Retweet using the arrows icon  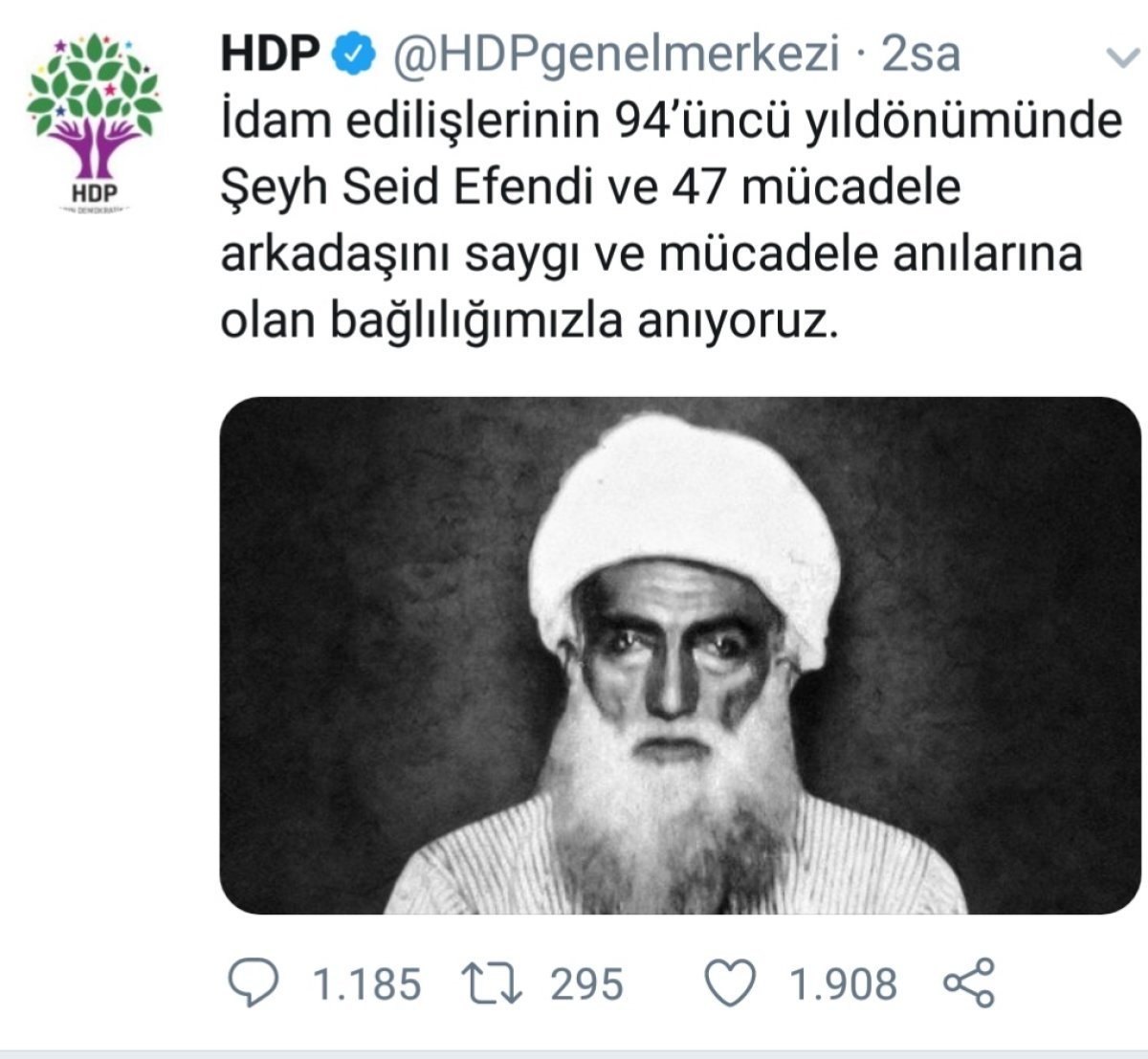pos(491,983)
